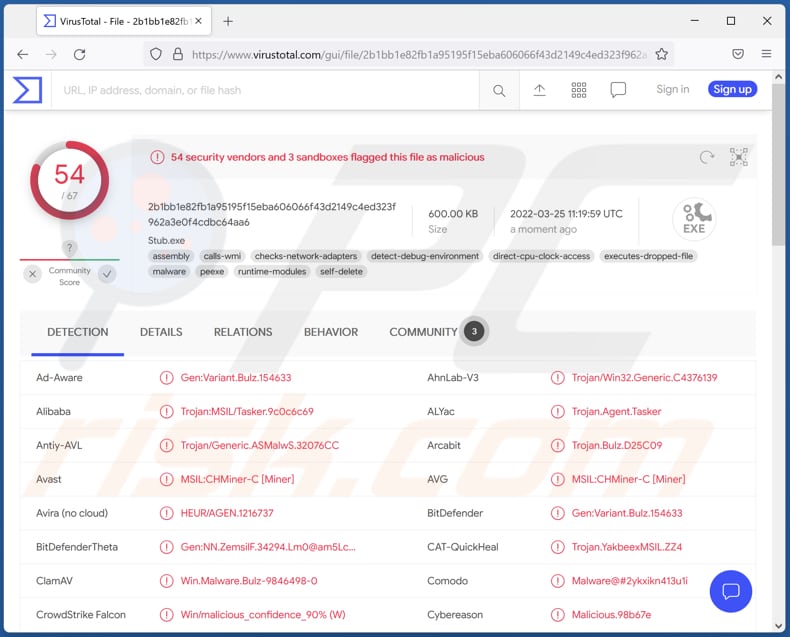The image size is (790, 637).
Task: Click the self-delete tag
Action: pos(341,272)
